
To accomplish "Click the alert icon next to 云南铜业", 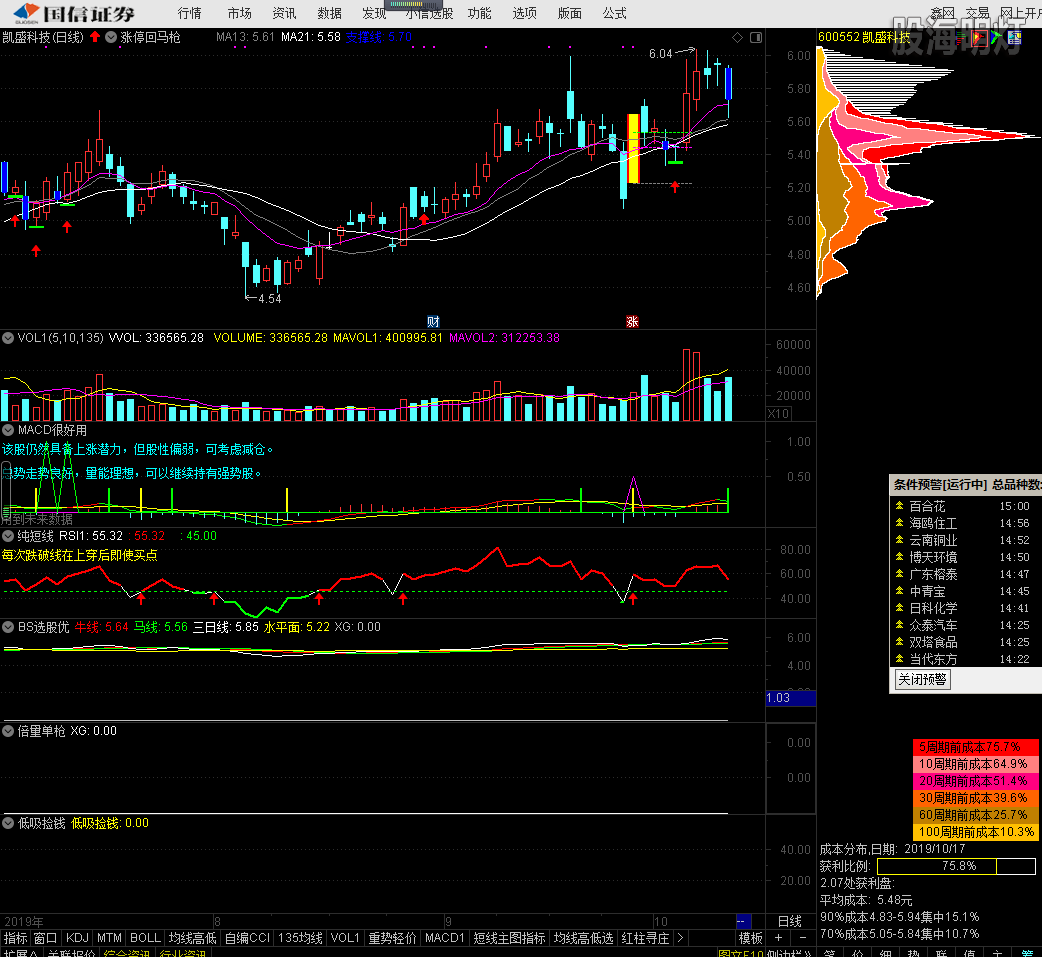I will (x=899, y=540).
